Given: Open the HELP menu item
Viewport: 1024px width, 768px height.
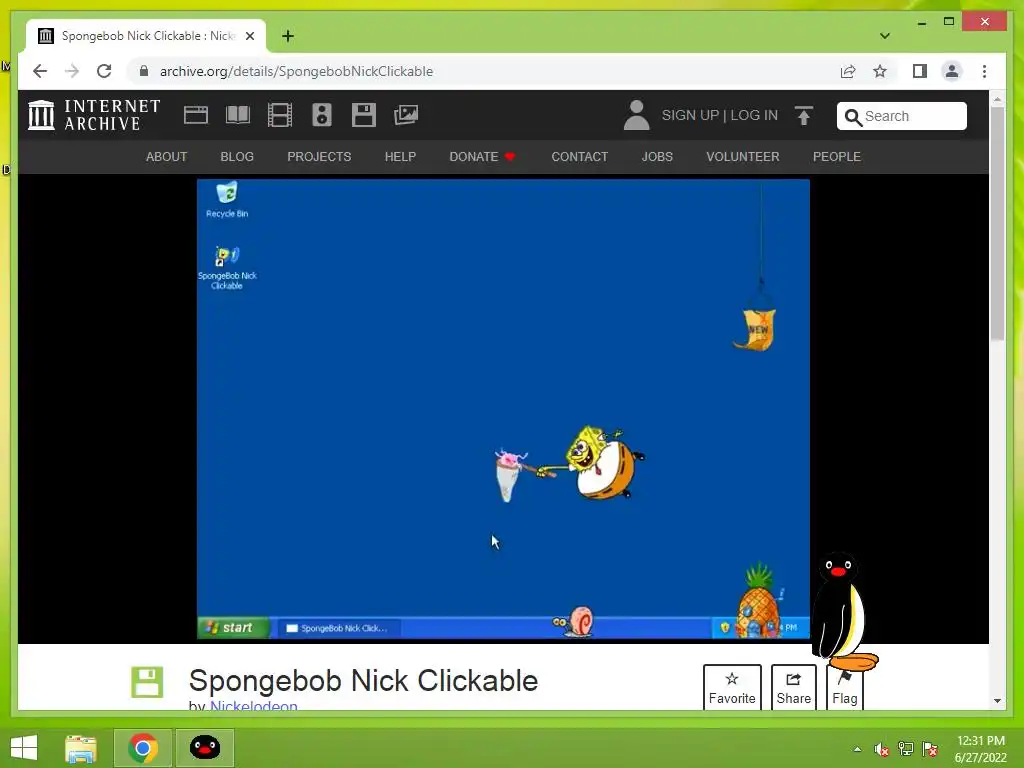Looking at the screenshot, I should pos(400,157).
